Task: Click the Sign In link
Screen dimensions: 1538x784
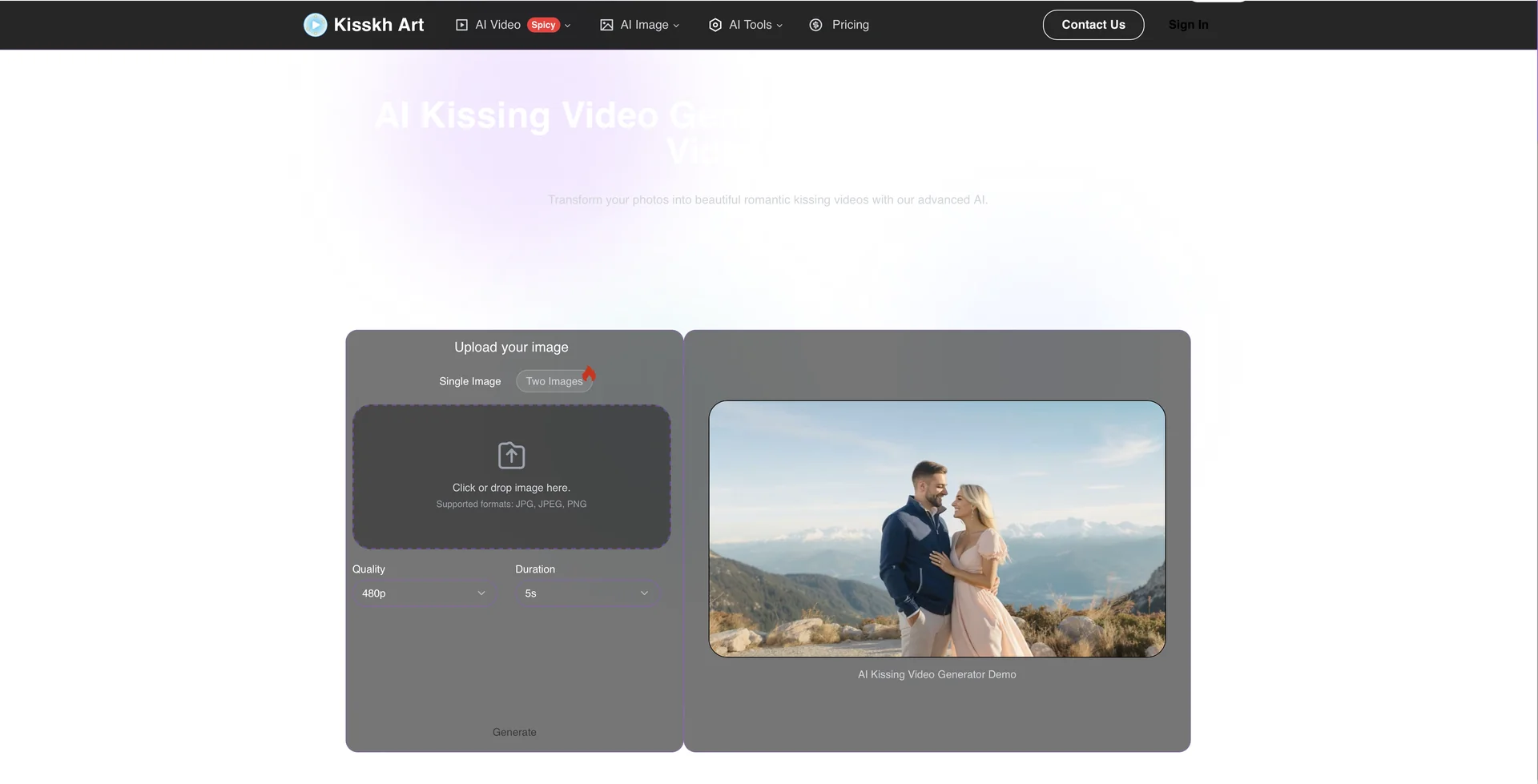Action: click(1188, 25)
